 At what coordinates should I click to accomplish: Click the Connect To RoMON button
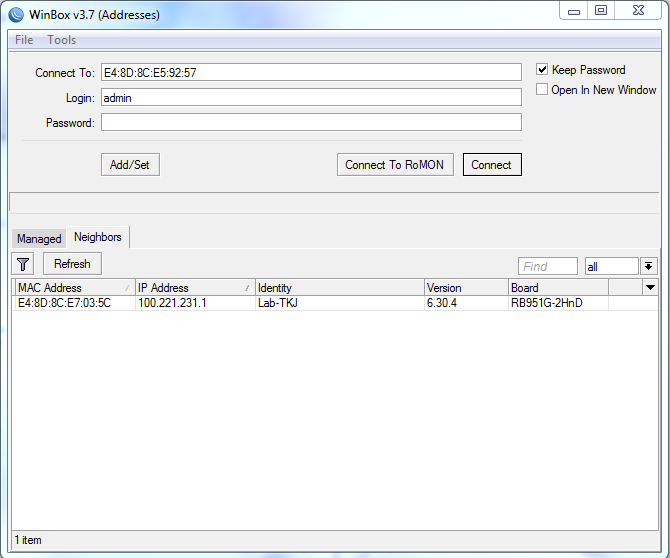[x=395, y=164]
